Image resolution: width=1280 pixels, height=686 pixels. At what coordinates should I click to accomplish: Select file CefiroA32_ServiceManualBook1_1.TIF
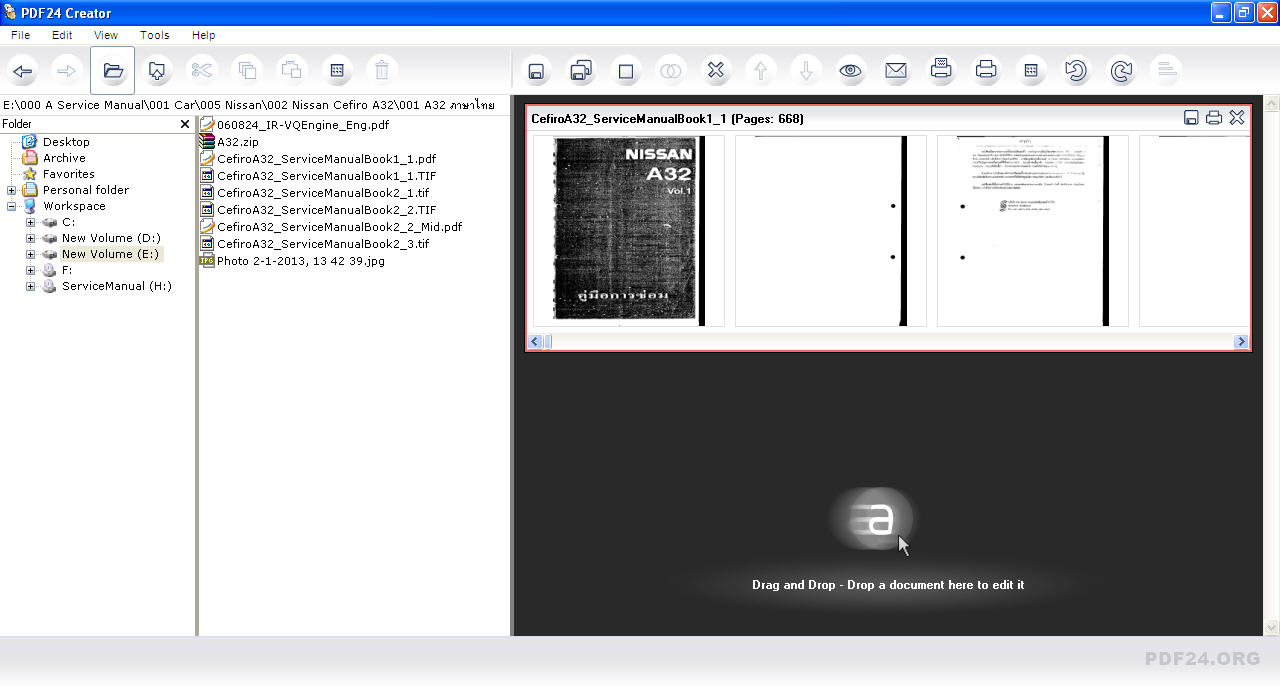coord(326,176)
